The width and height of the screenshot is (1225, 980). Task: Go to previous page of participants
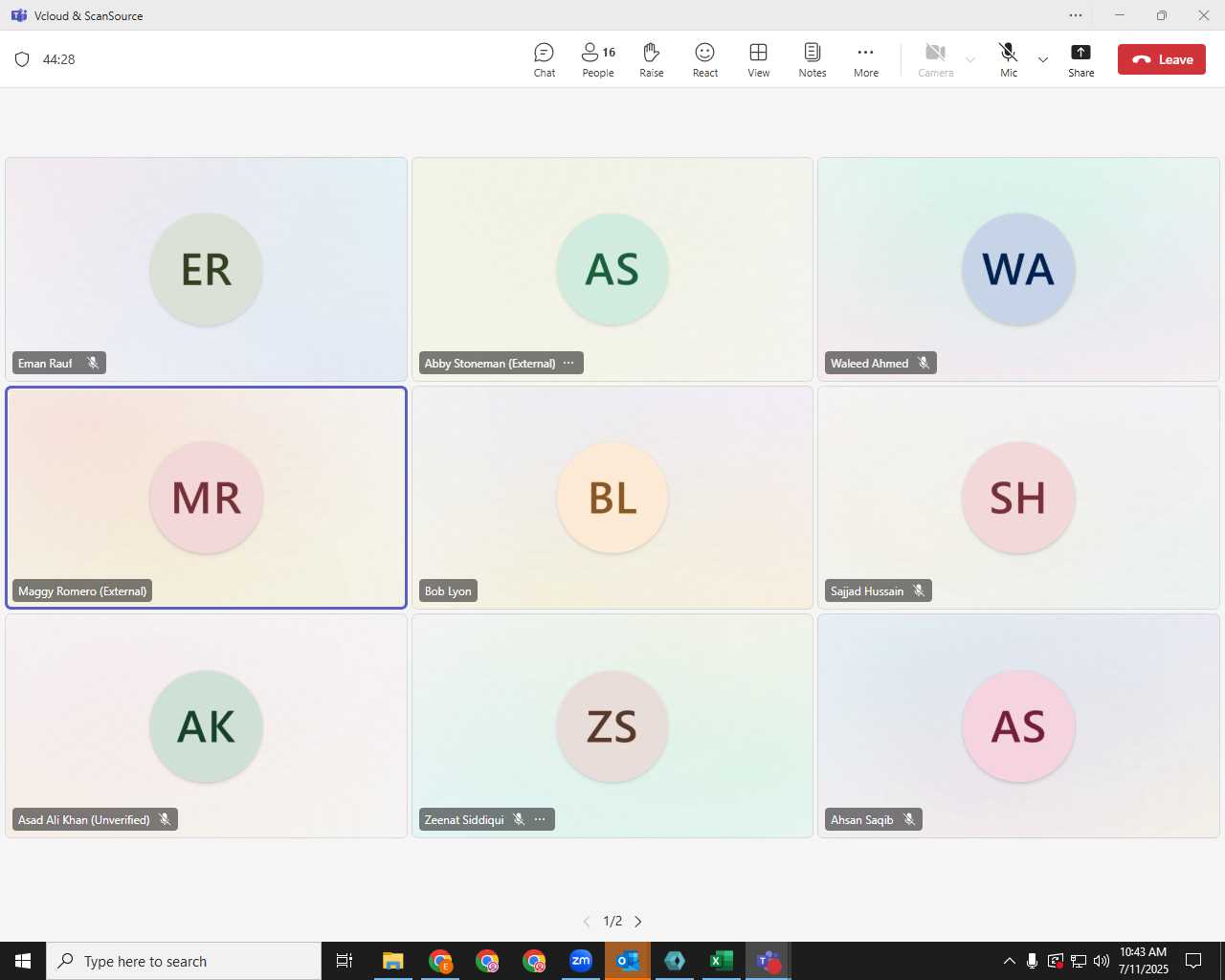point(587,922)
